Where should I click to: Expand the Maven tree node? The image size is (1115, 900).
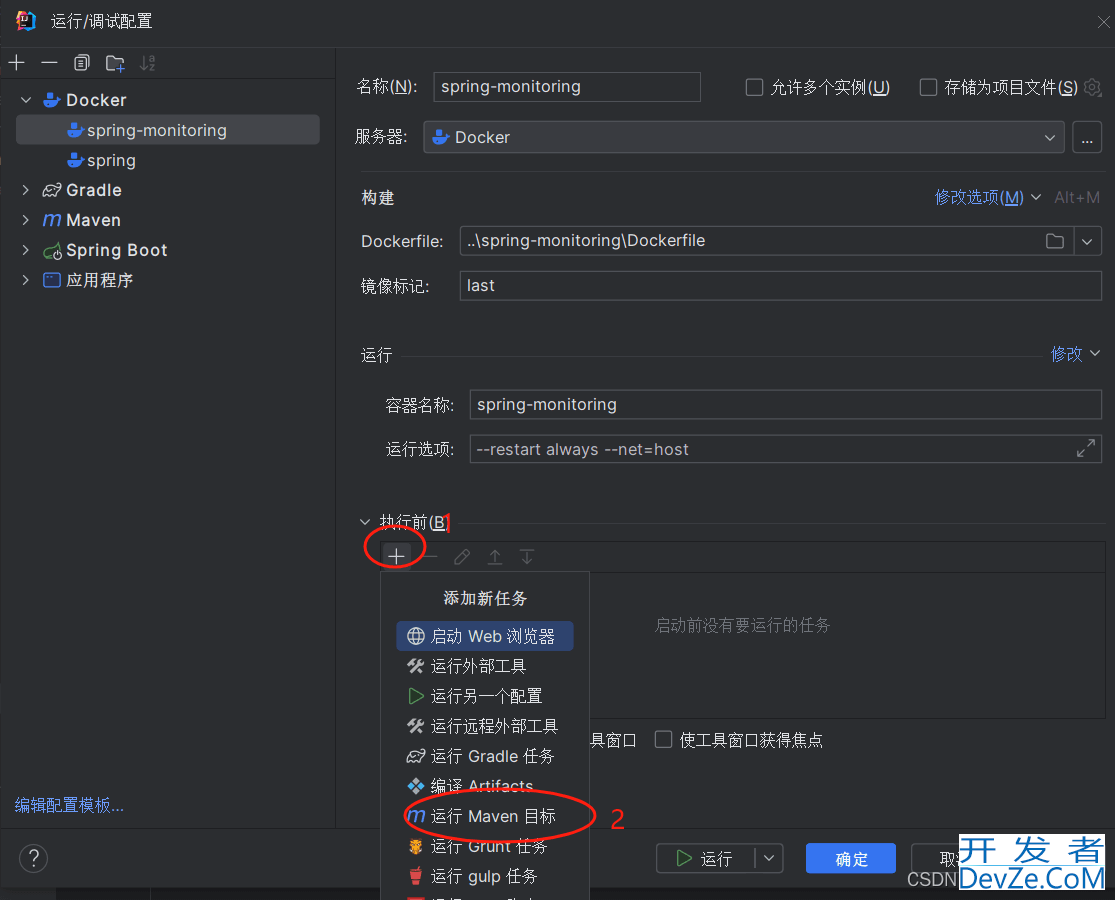26,220
